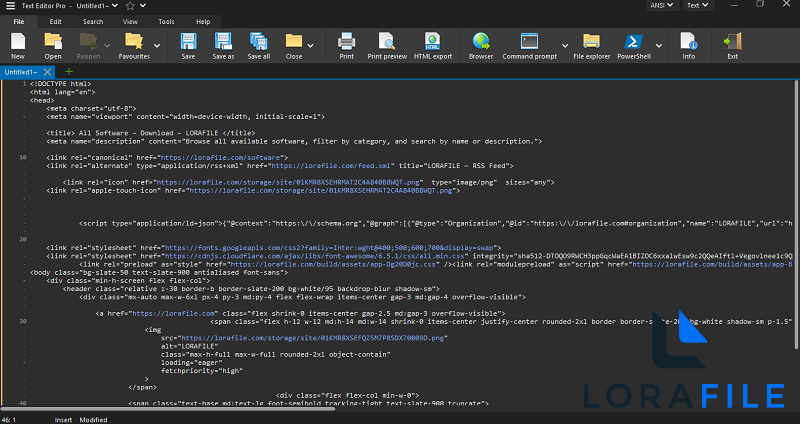The width and height of the screenshot is (800, 424).
Task: Click the Exit door icon
Action: 733,41
